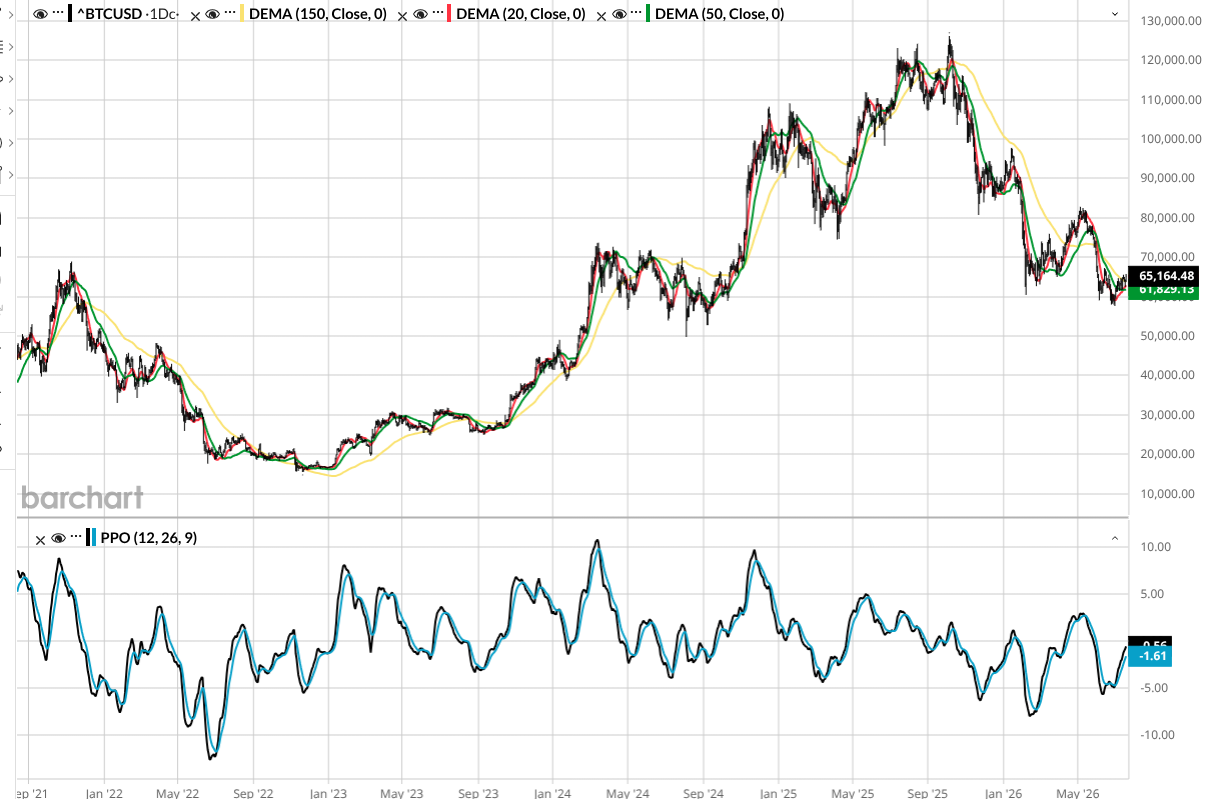Remove the DEMA (20, Close, 0) study
The width and height of the screenshot is (1210, 799).
[x=402, y=15]
